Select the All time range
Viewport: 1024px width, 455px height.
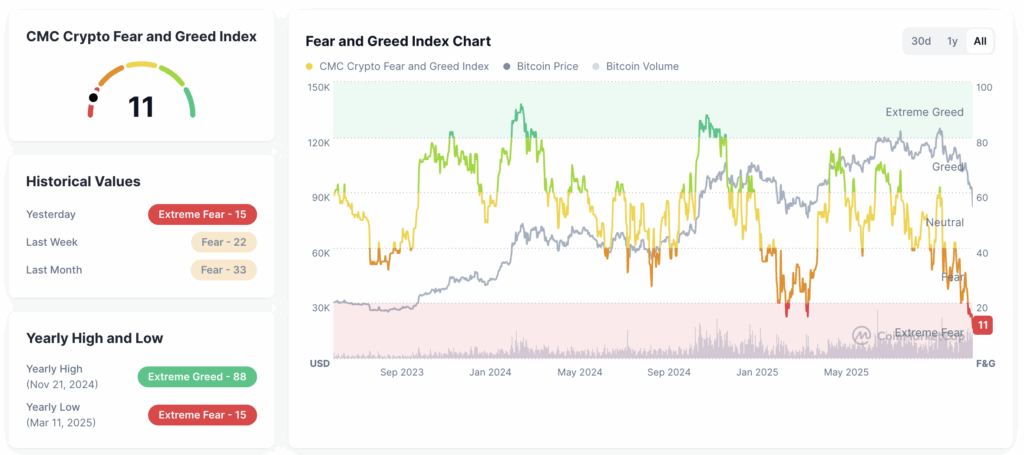point(980,41)
